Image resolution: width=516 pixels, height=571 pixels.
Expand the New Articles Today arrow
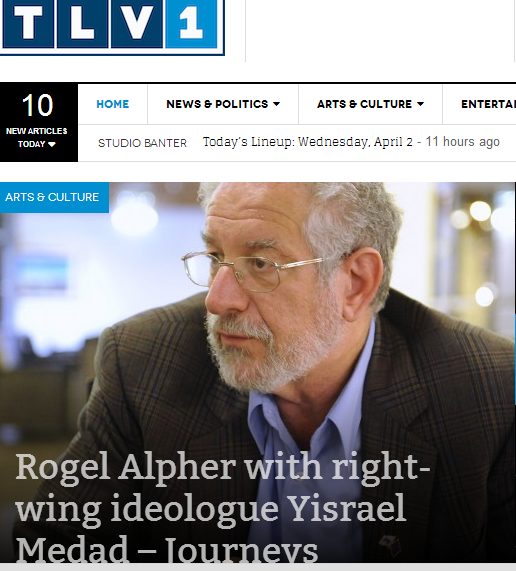(52, 145)
